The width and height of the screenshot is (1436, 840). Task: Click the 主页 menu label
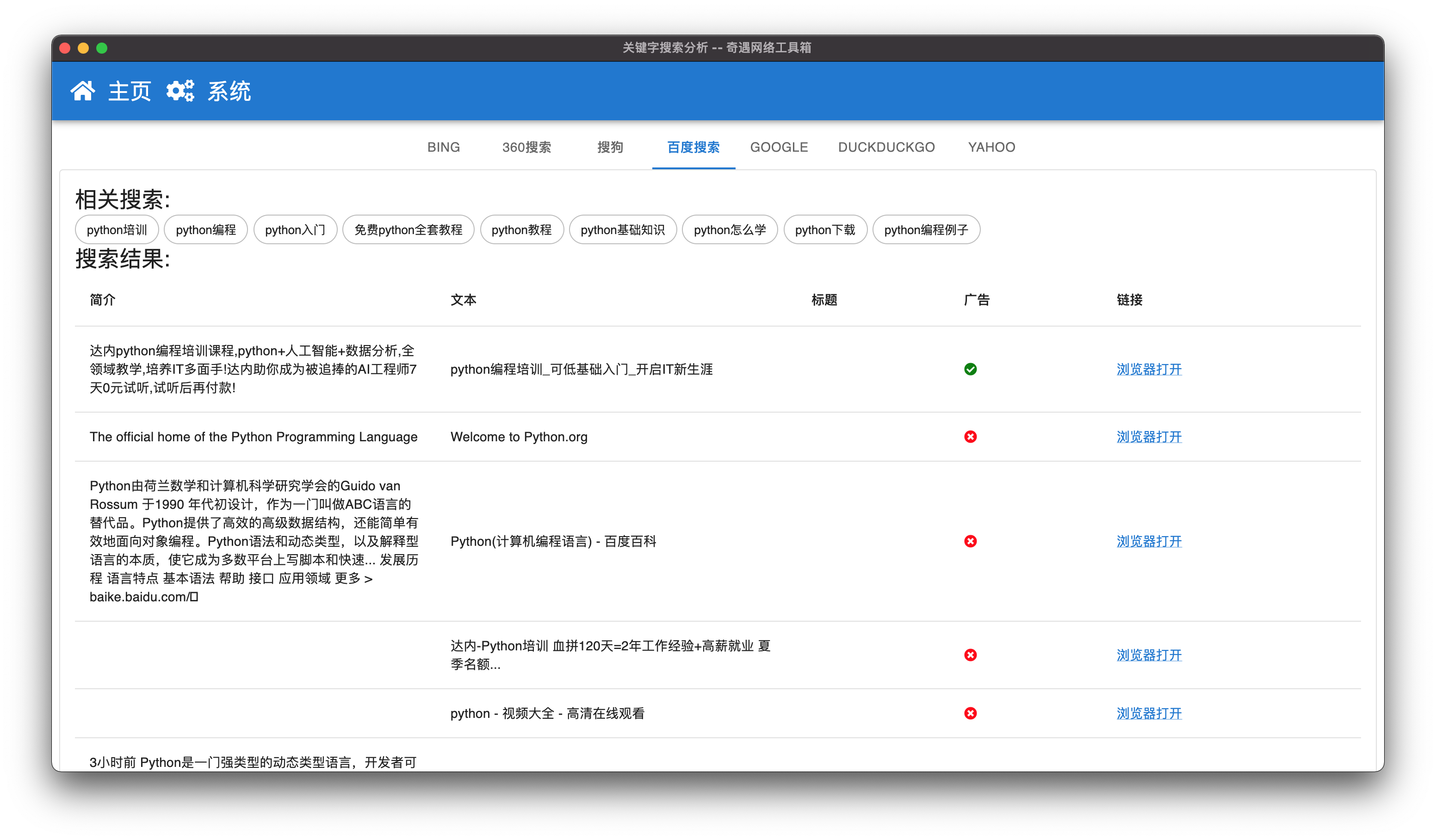click(130, 91)
